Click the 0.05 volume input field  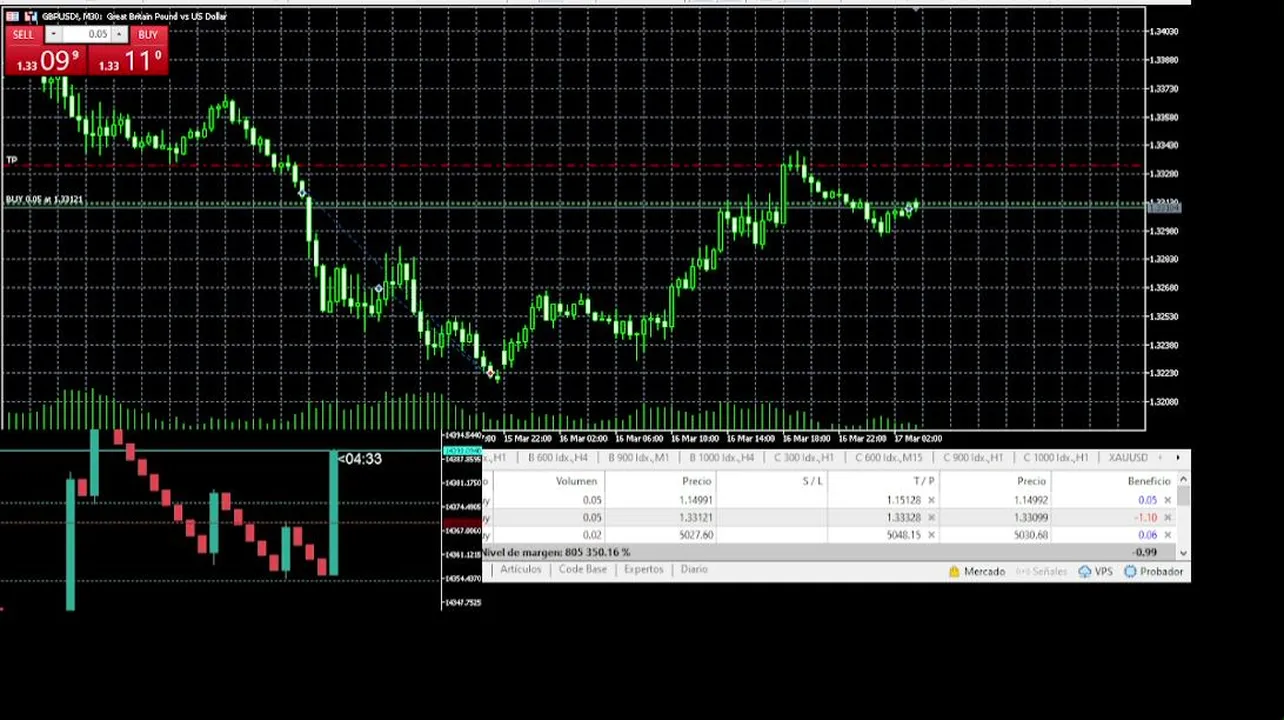point(86,34)
